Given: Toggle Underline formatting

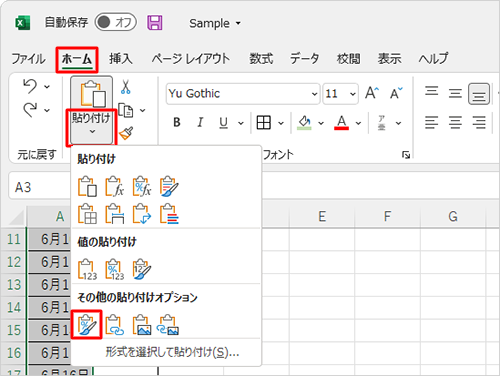Looking at the screenshot, I should pos(223,123).
